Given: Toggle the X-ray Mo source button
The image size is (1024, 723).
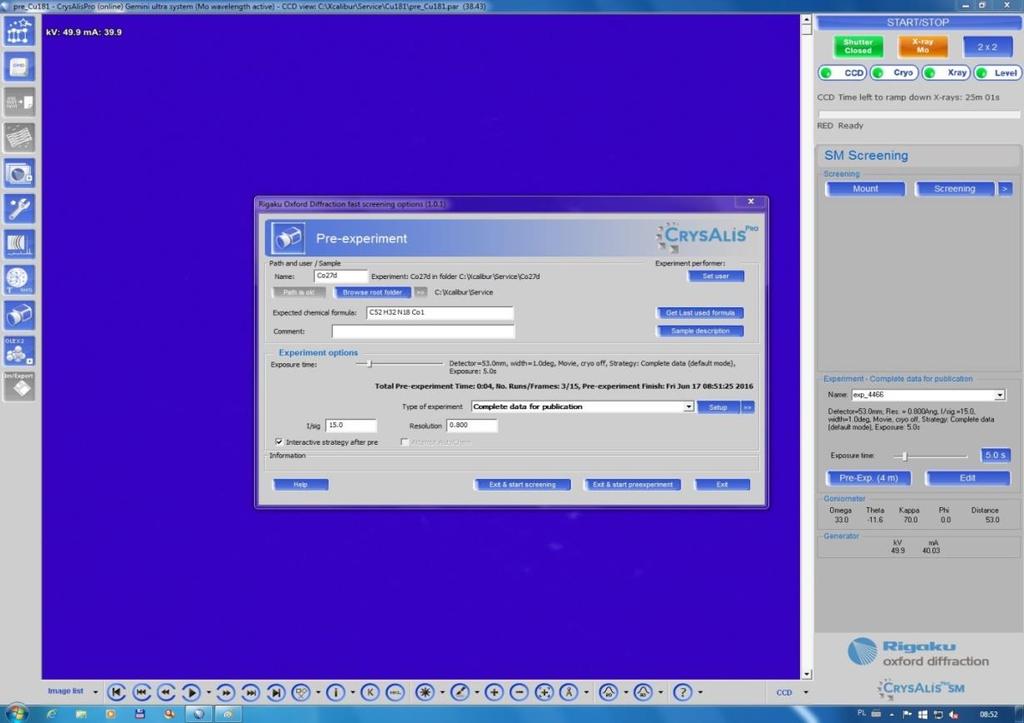Looking at the screenshot, I should point(922,46).
